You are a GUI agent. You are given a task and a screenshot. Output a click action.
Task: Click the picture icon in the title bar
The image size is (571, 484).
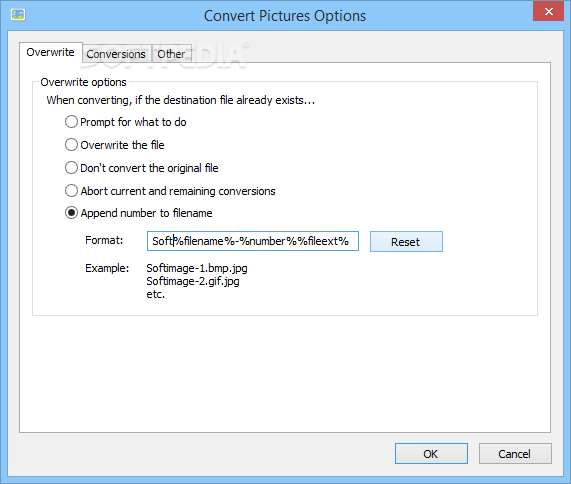[x=18, y=15]
